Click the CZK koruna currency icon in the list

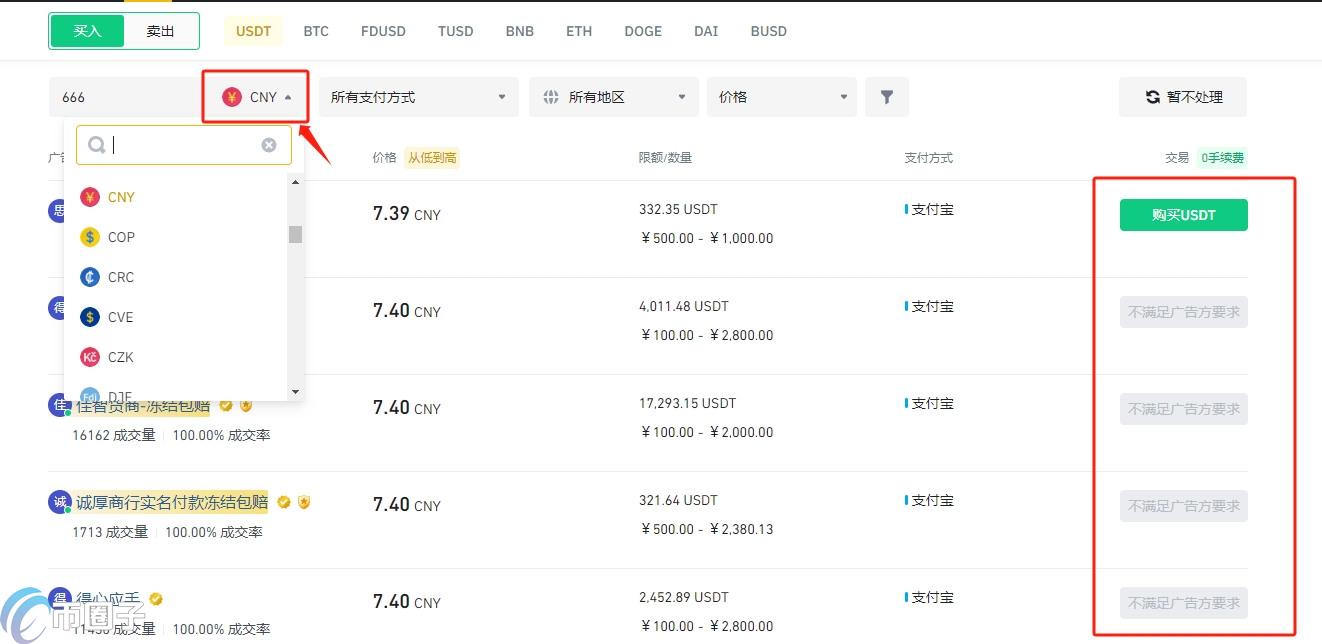coord(90,357)
